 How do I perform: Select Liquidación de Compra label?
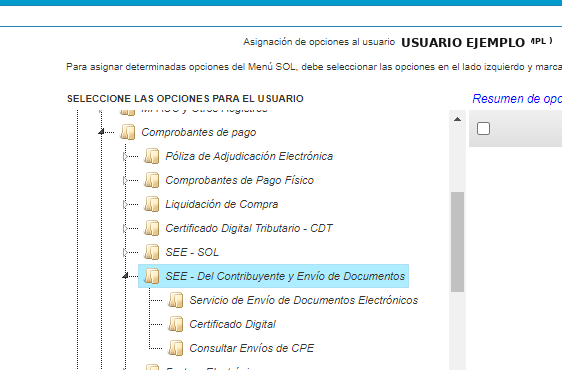[222, 204]
